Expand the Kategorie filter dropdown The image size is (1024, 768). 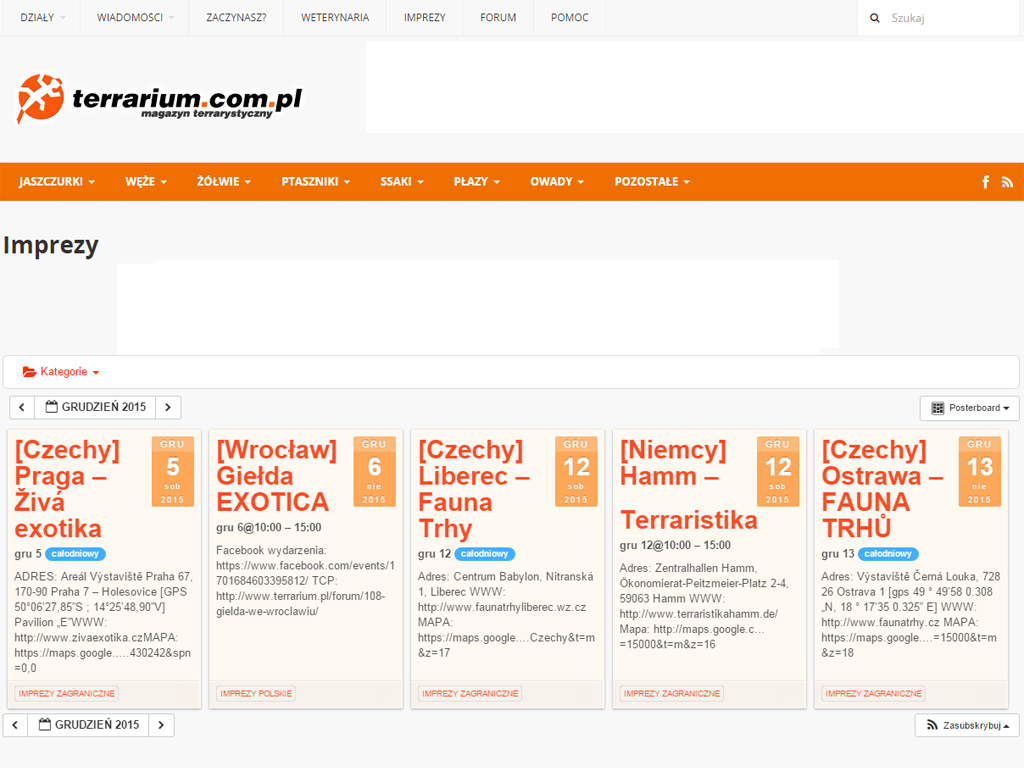[x=61, y=372]
